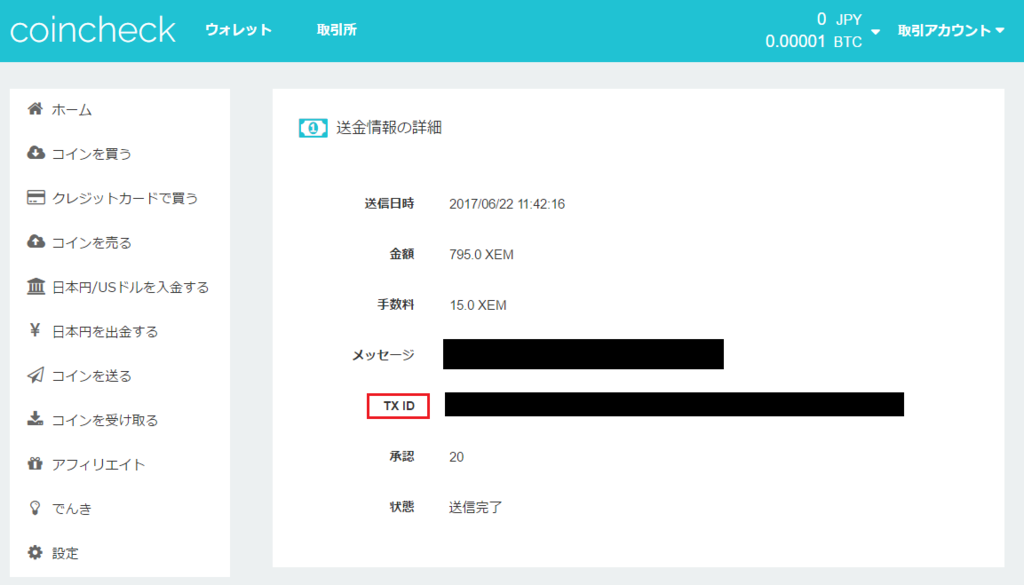1024x585 pixels.
Task: Click the bank building icon for deposits
Action: tap(36, 287)
